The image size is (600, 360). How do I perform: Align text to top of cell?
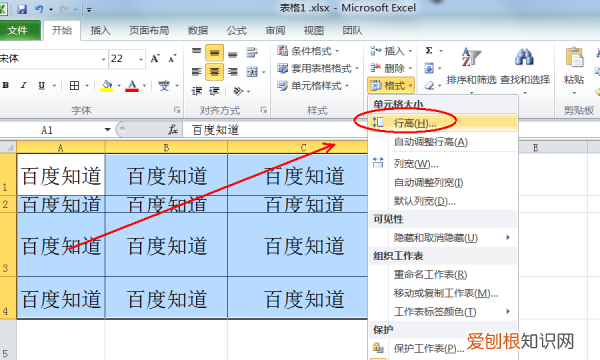tap(196, 52)
